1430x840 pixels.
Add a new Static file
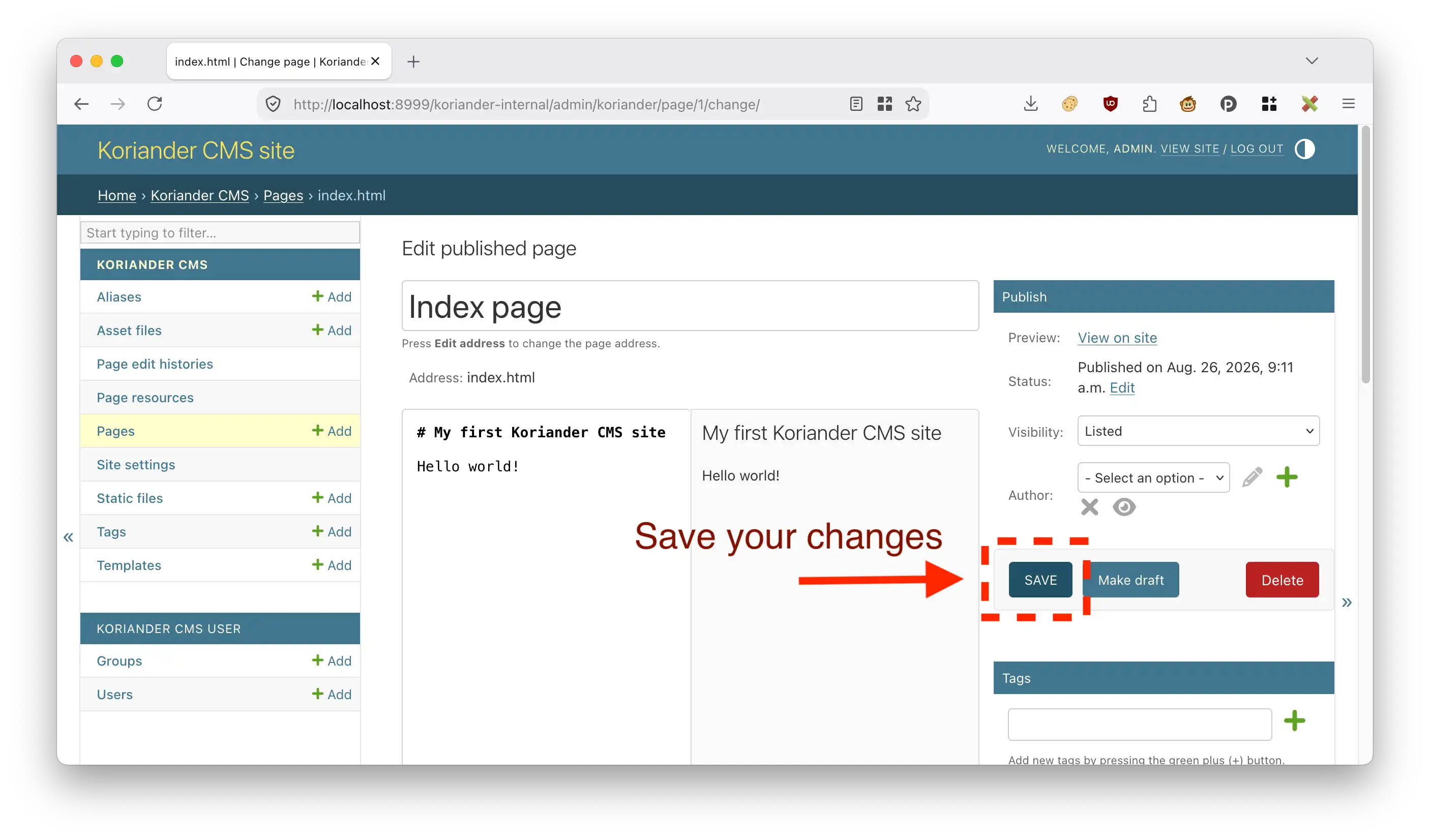pyautogui.click(x=332, y=498)
